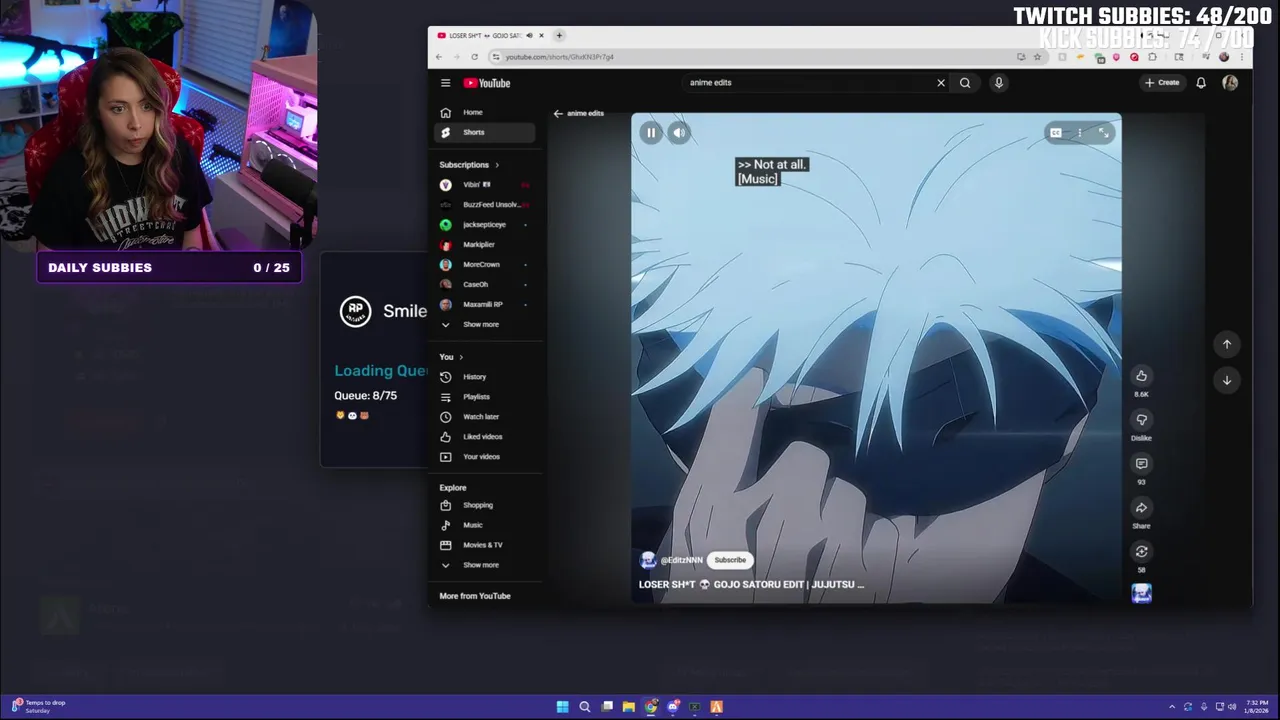Subscribe to @EditzNNN
The image size is (1280, 720).
click(x=730, y=560)
